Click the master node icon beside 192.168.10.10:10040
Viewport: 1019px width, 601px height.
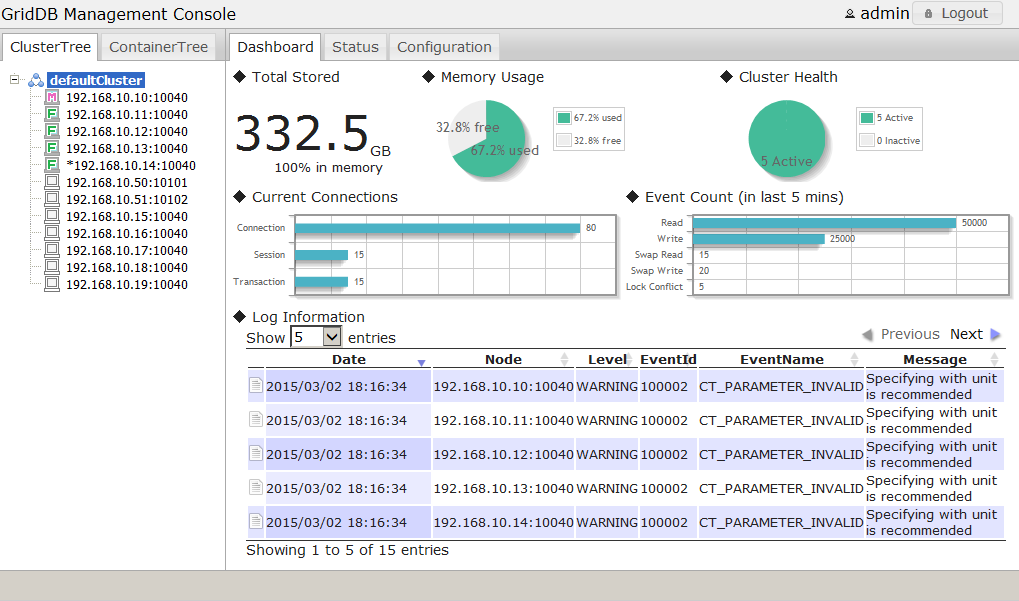pyautogui.click(x=51, y=97)
